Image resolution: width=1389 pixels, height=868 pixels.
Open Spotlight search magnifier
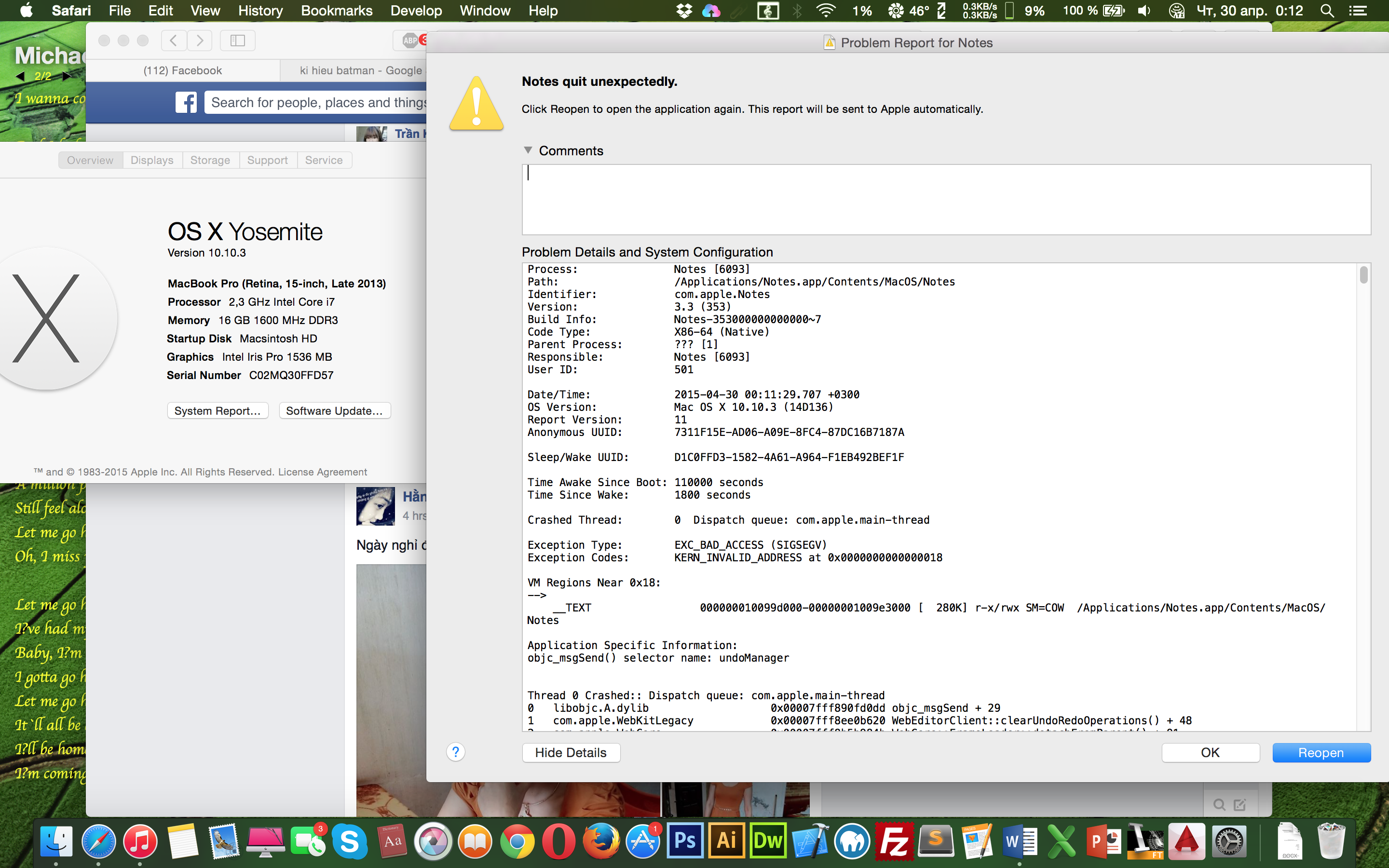(1327, 11)
